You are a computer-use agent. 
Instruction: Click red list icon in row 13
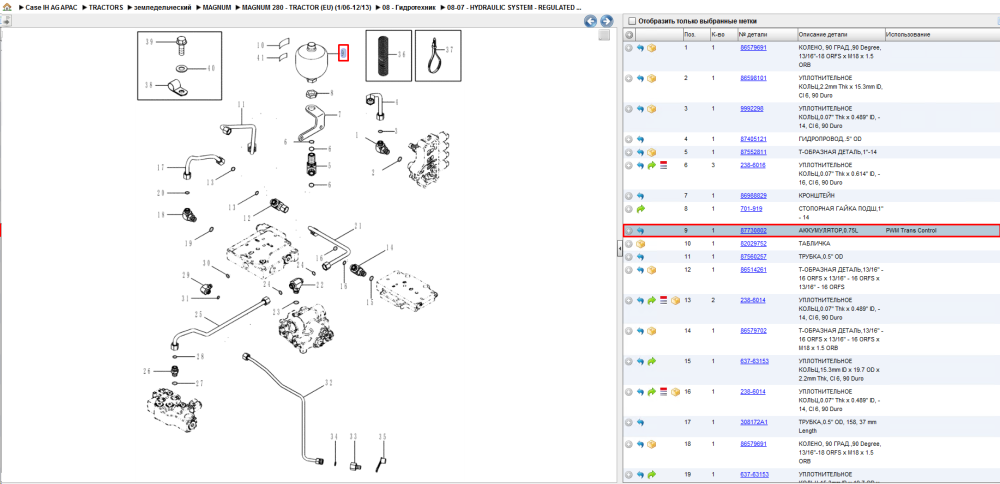pos(663,300)
